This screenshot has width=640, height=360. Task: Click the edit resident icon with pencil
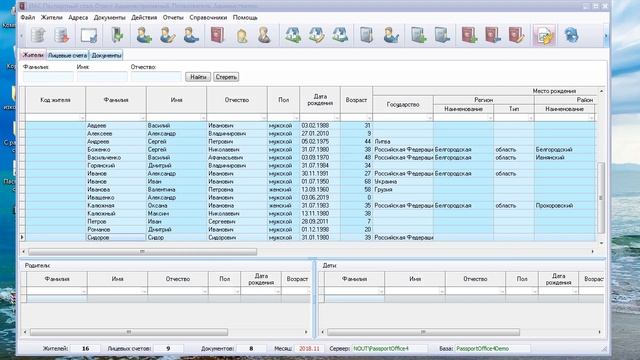pos(167,36)
